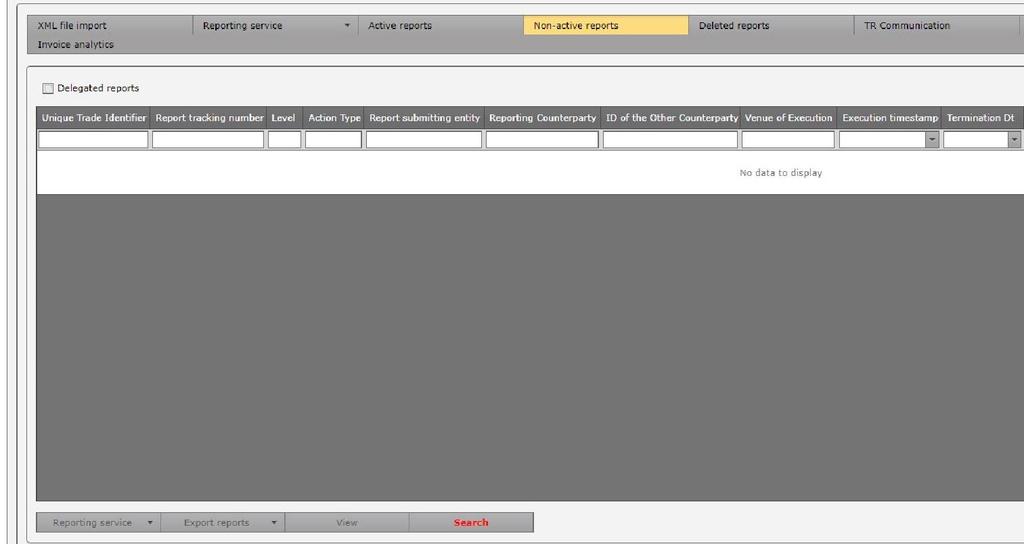Sort by the Level column header
Image resolution: width=1024 pixels, height=544 pixels.
(x=284, y=118)
